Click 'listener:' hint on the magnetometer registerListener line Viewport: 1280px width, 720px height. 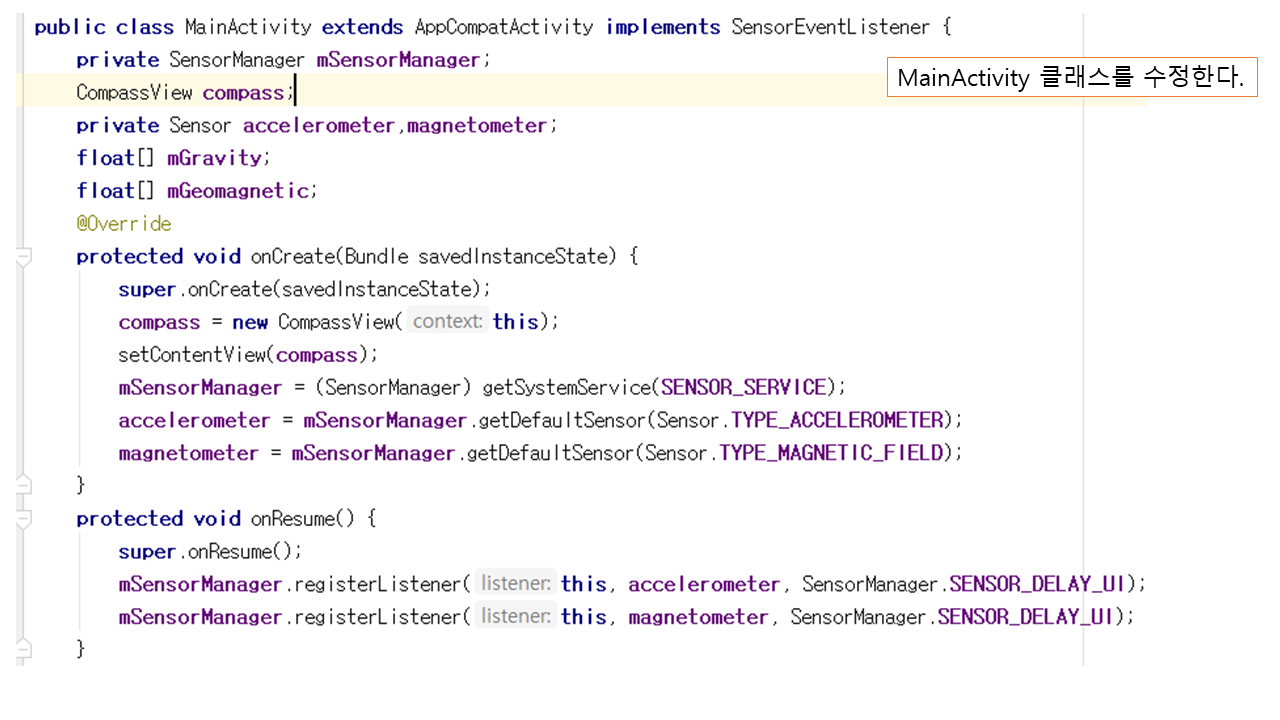[515, 617]
